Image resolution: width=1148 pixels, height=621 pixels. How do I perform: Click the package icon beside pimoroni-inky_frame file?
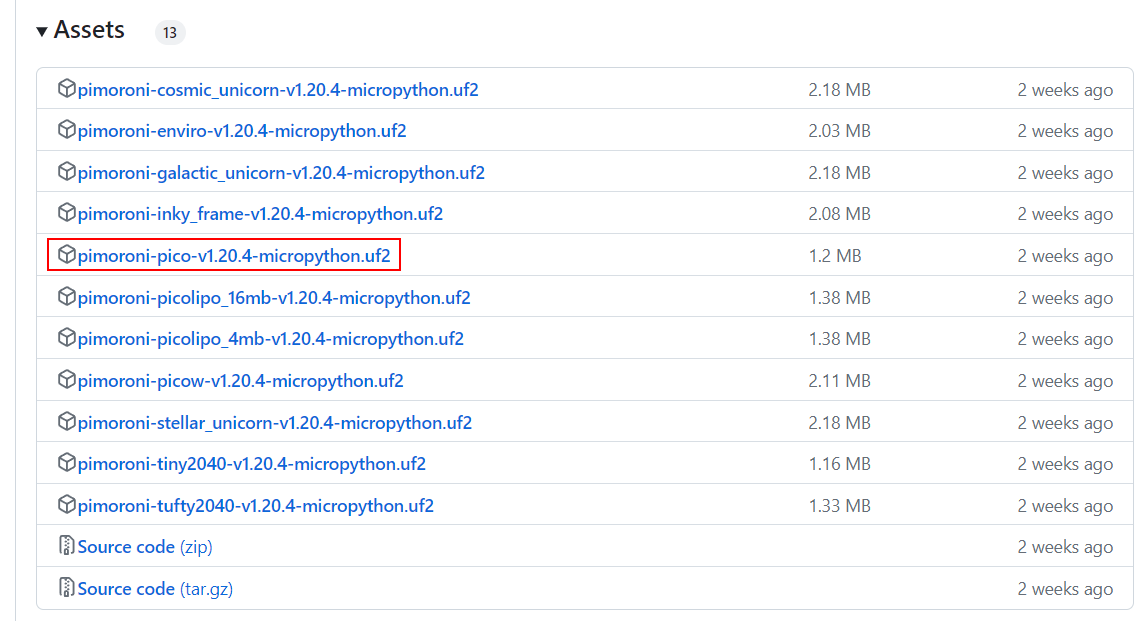pyautogui.click(x=67, y=213)
